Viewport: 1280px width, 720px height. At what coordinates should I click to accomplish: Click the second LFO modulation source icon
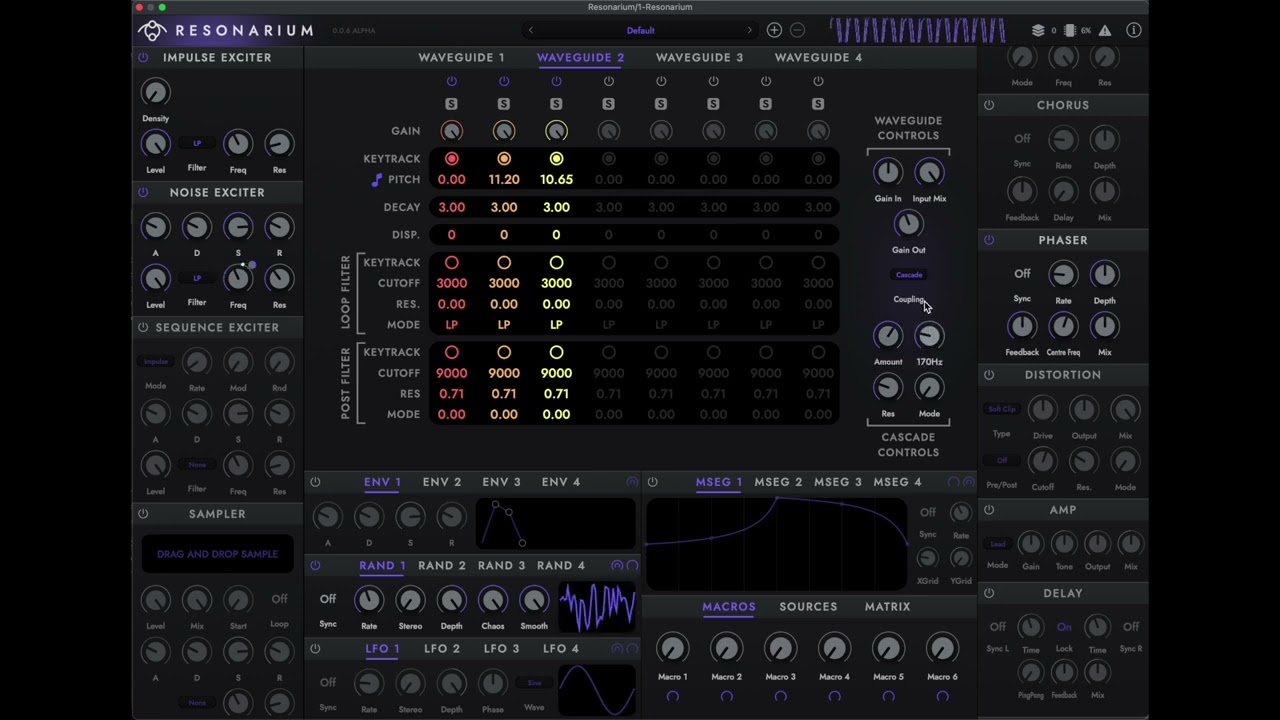tap(632, 649)
